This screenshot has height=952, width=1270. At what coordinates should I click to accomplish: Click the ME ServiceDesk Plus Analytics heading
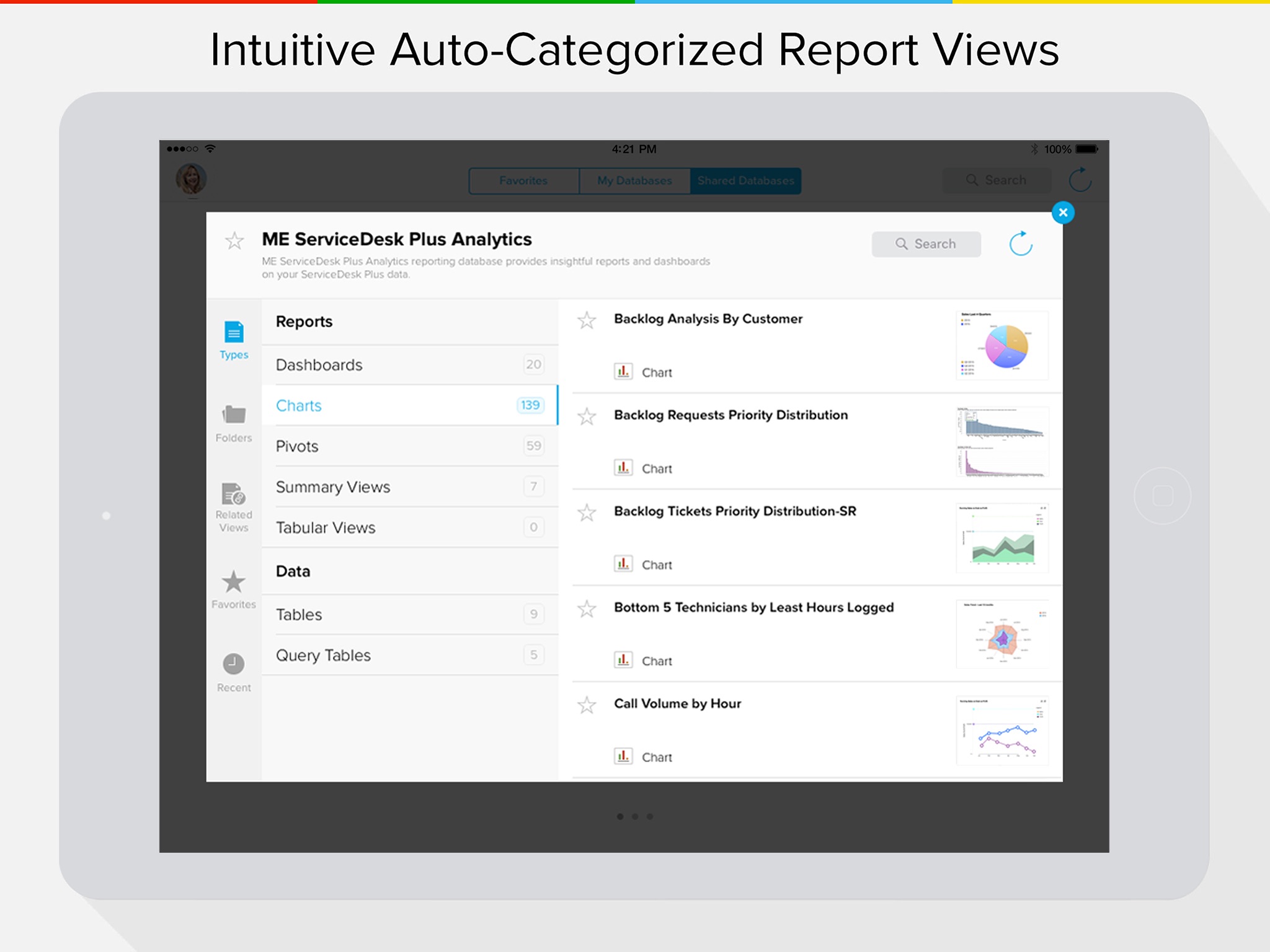397,239
